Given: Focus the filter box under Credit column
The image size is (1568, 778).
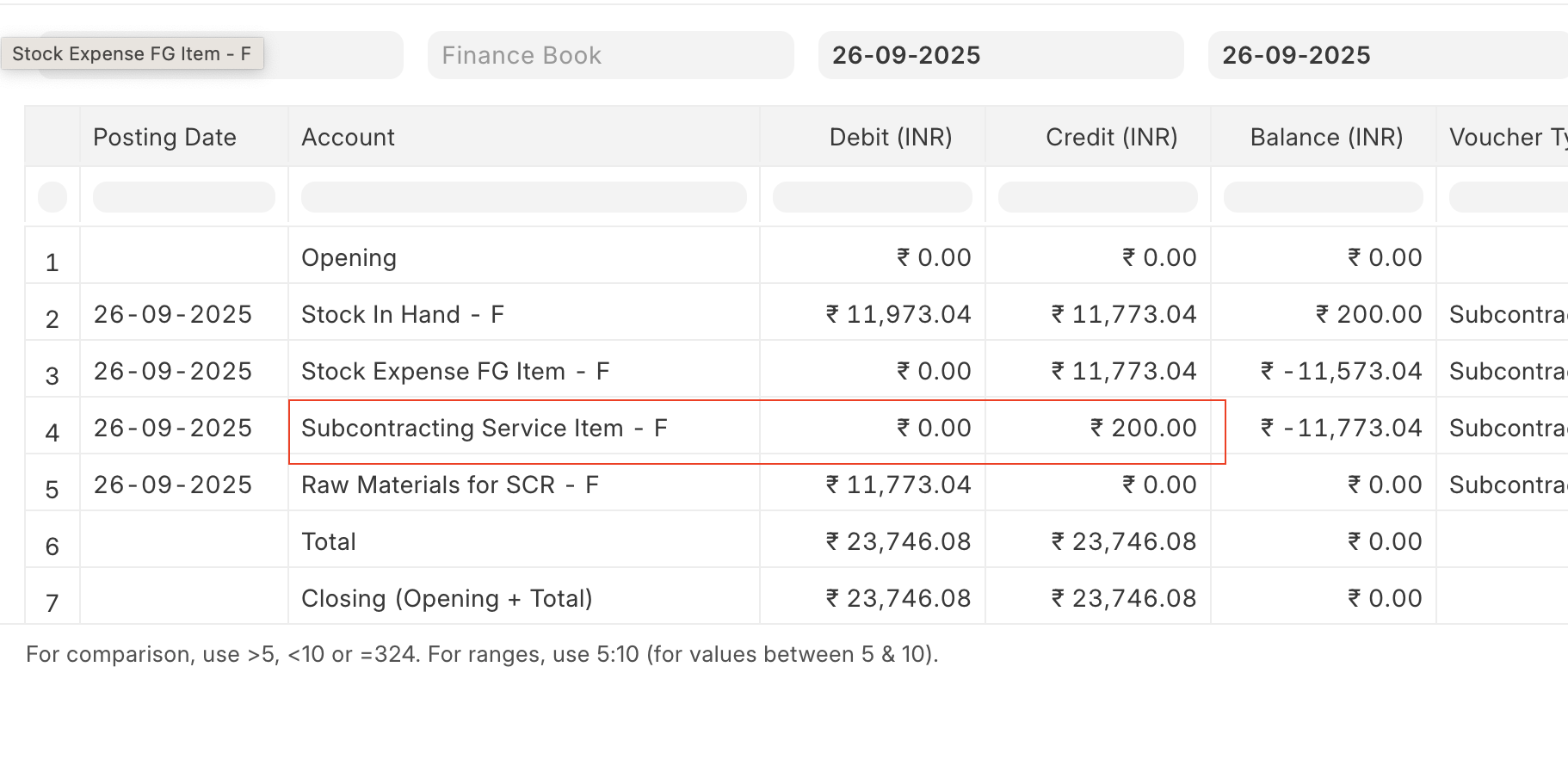Looking at the screenshot, I should [1097, 197].
